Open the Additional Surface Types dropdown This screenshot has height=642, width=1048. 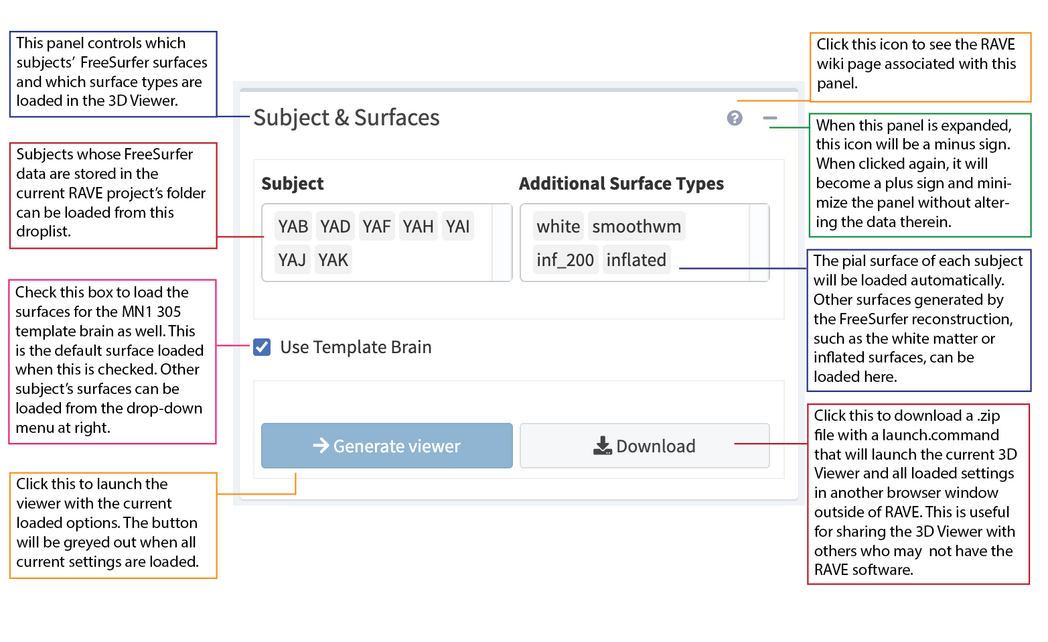[x=720, y=260]
